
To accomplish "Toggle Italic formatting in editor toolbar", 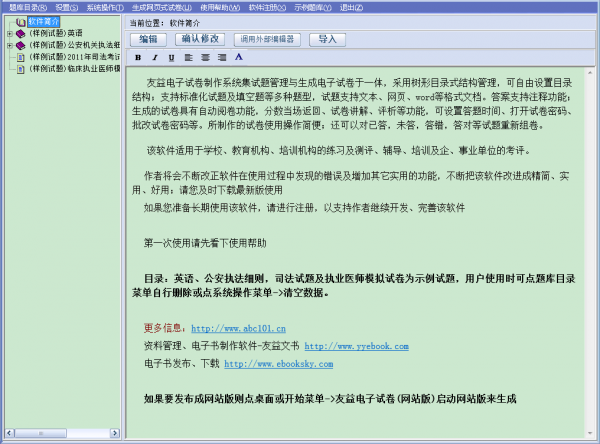I will (x=155, y=57).
